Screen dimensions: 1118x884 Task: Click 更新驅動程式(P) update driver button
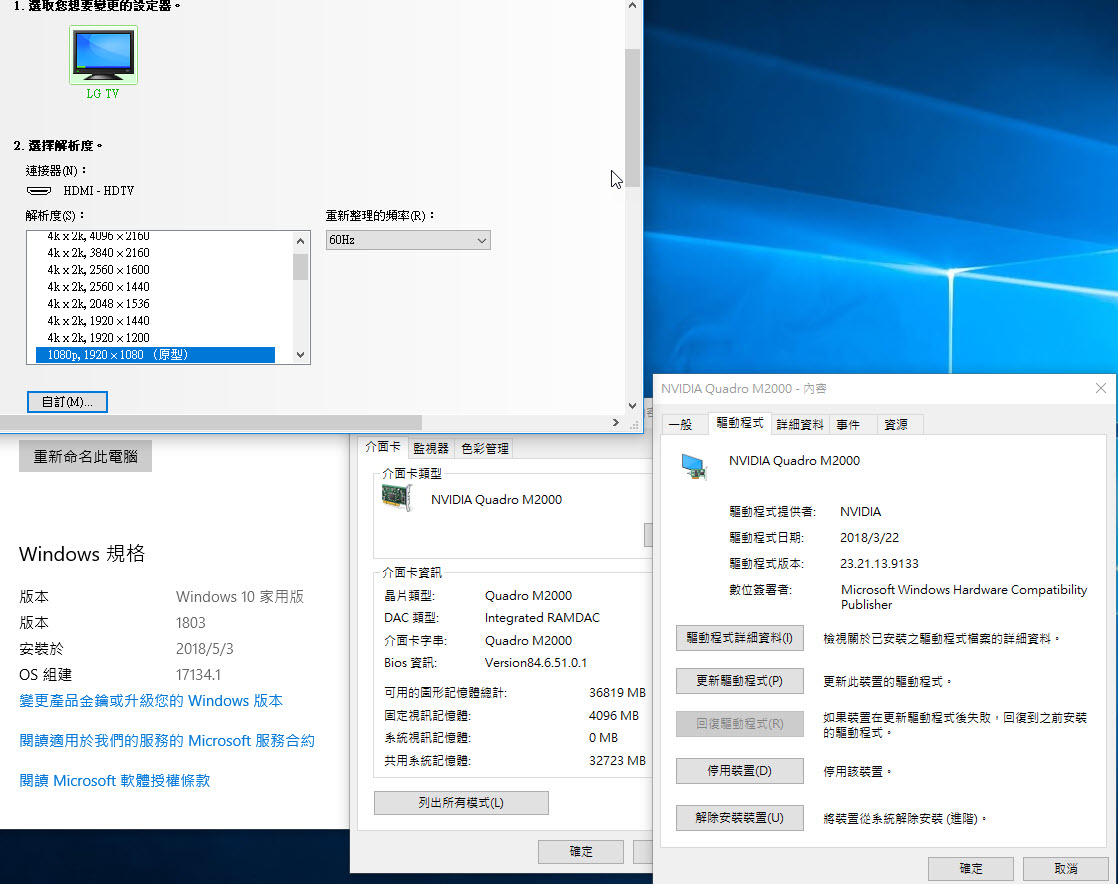739,681
